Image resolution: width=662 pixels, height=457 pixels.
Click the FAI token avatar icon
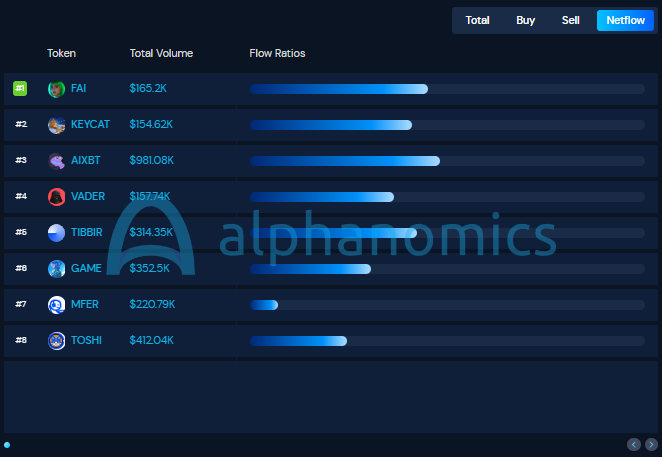coord(56,89)
